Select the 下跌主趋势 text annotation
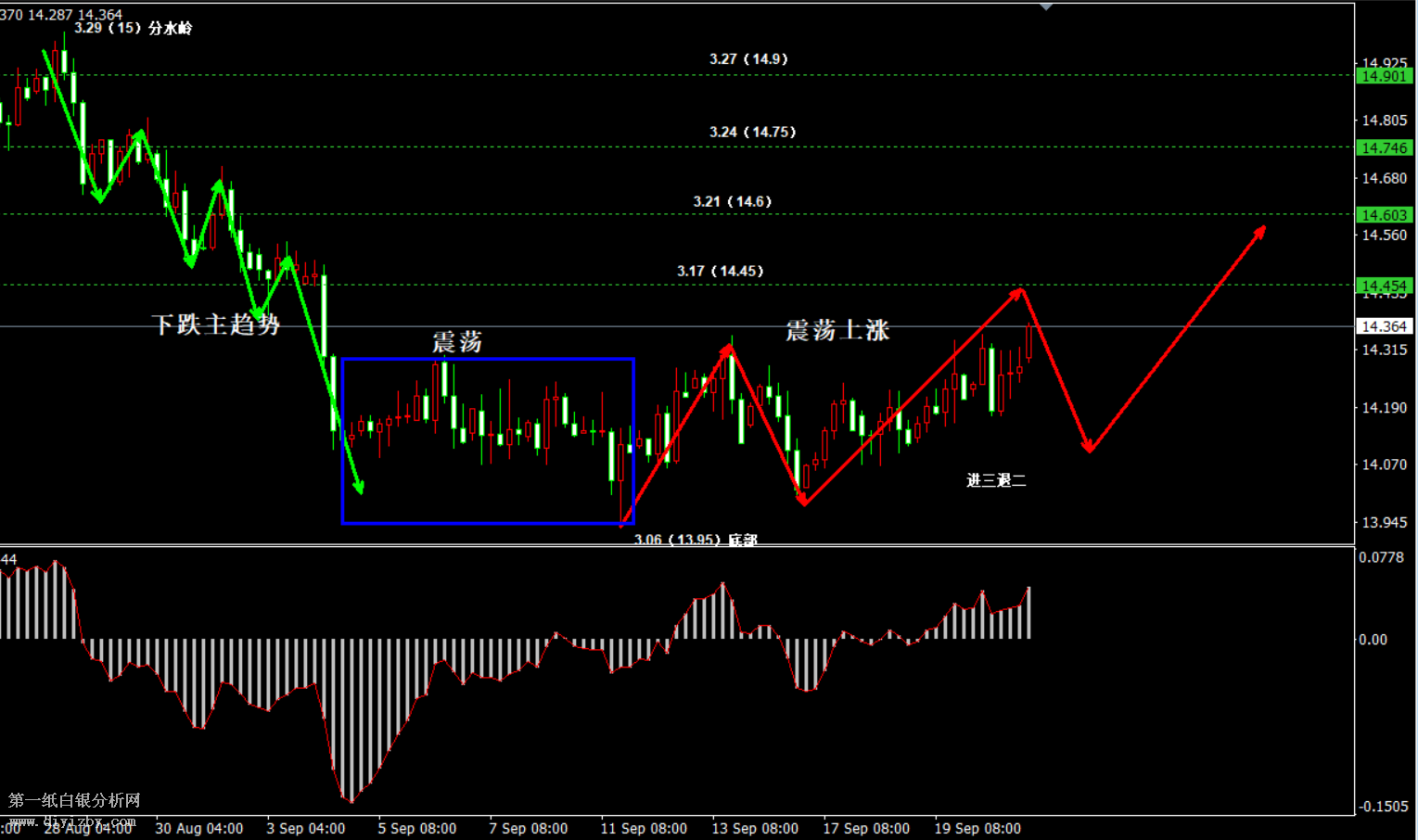This screenshot has width=1418, height=840. click(215, 325)
